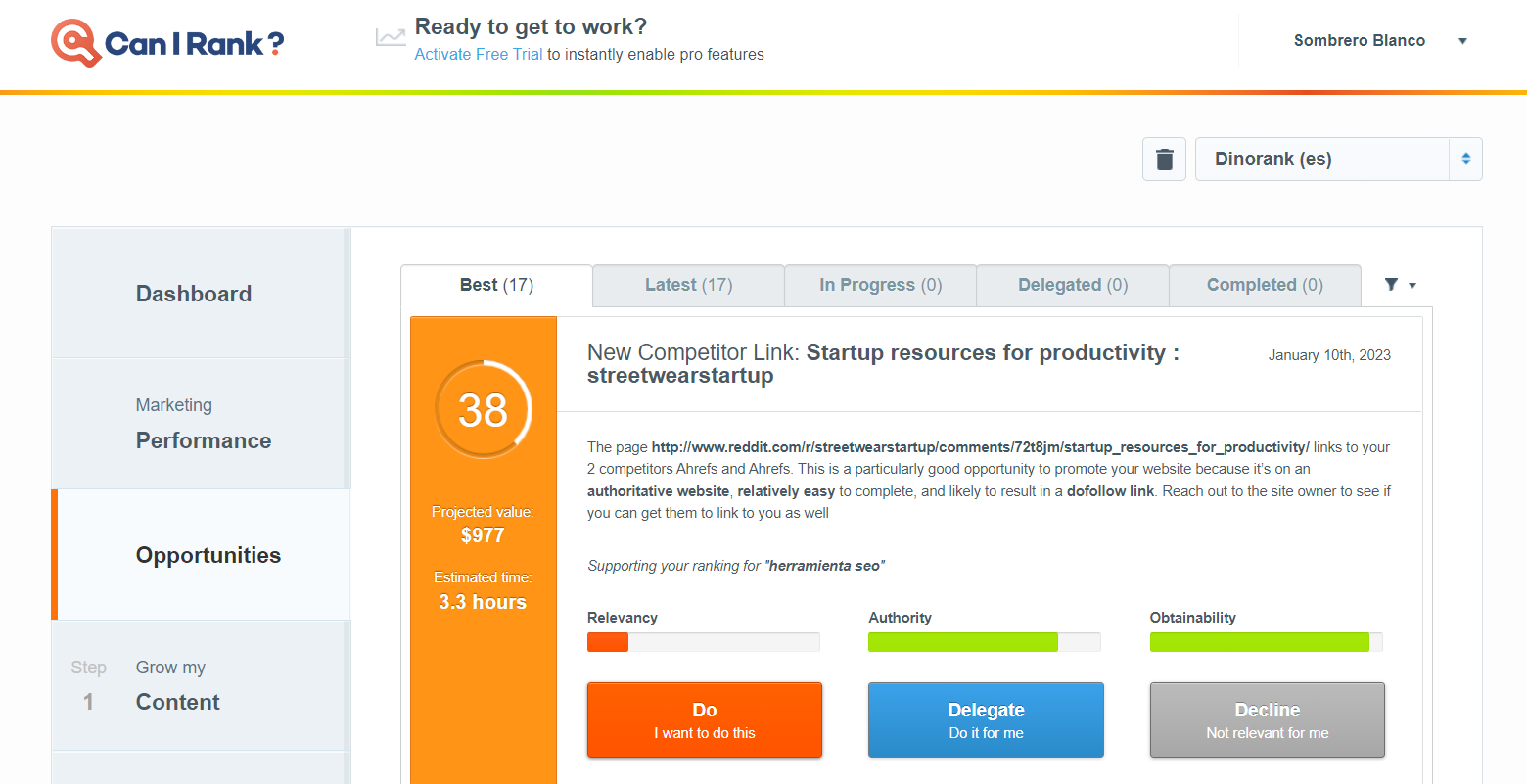This screenshot has height=784, width=1527.
Task: Open the Delegated (0) tab
Action: pos(1073,285)
